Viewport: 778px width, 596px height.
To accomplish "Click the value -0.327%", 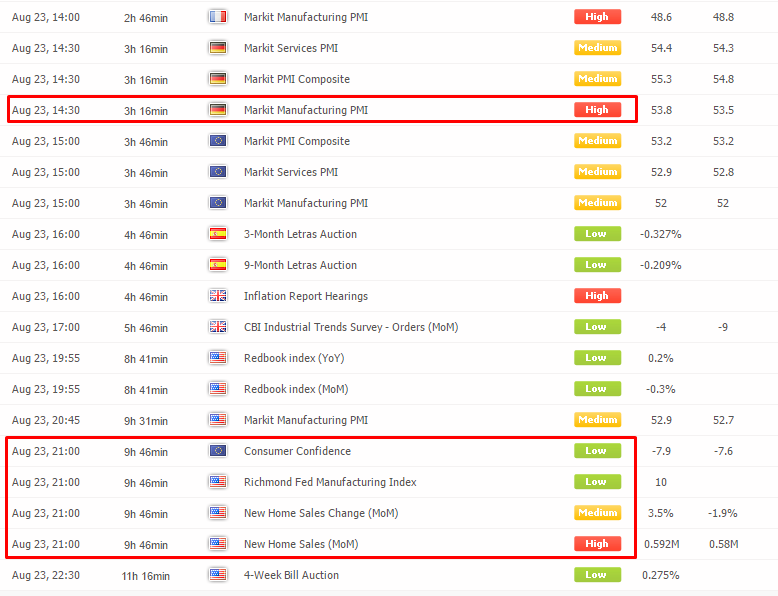I will (x=660, y=234).
